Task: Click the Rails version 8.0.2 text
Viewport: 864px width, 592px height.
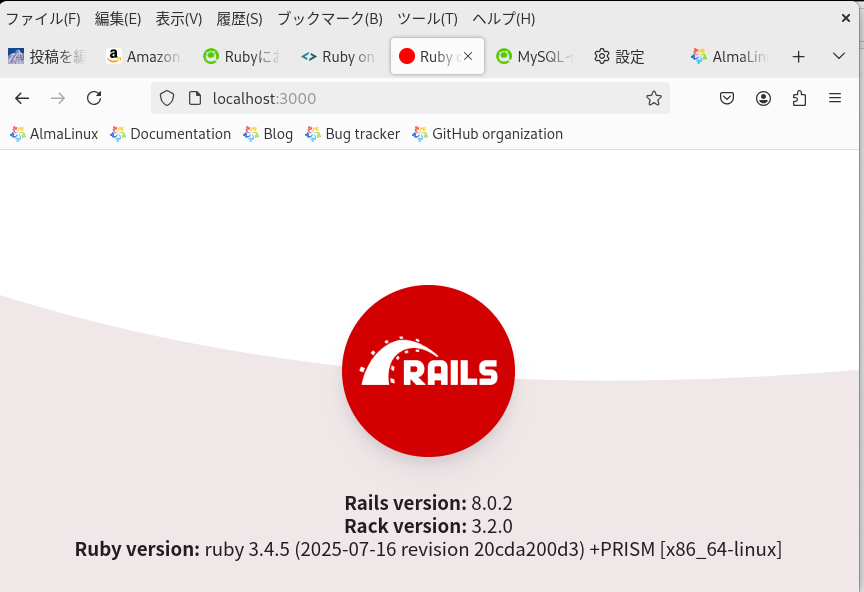Action: pyautogui.click(x=428, y=503)
